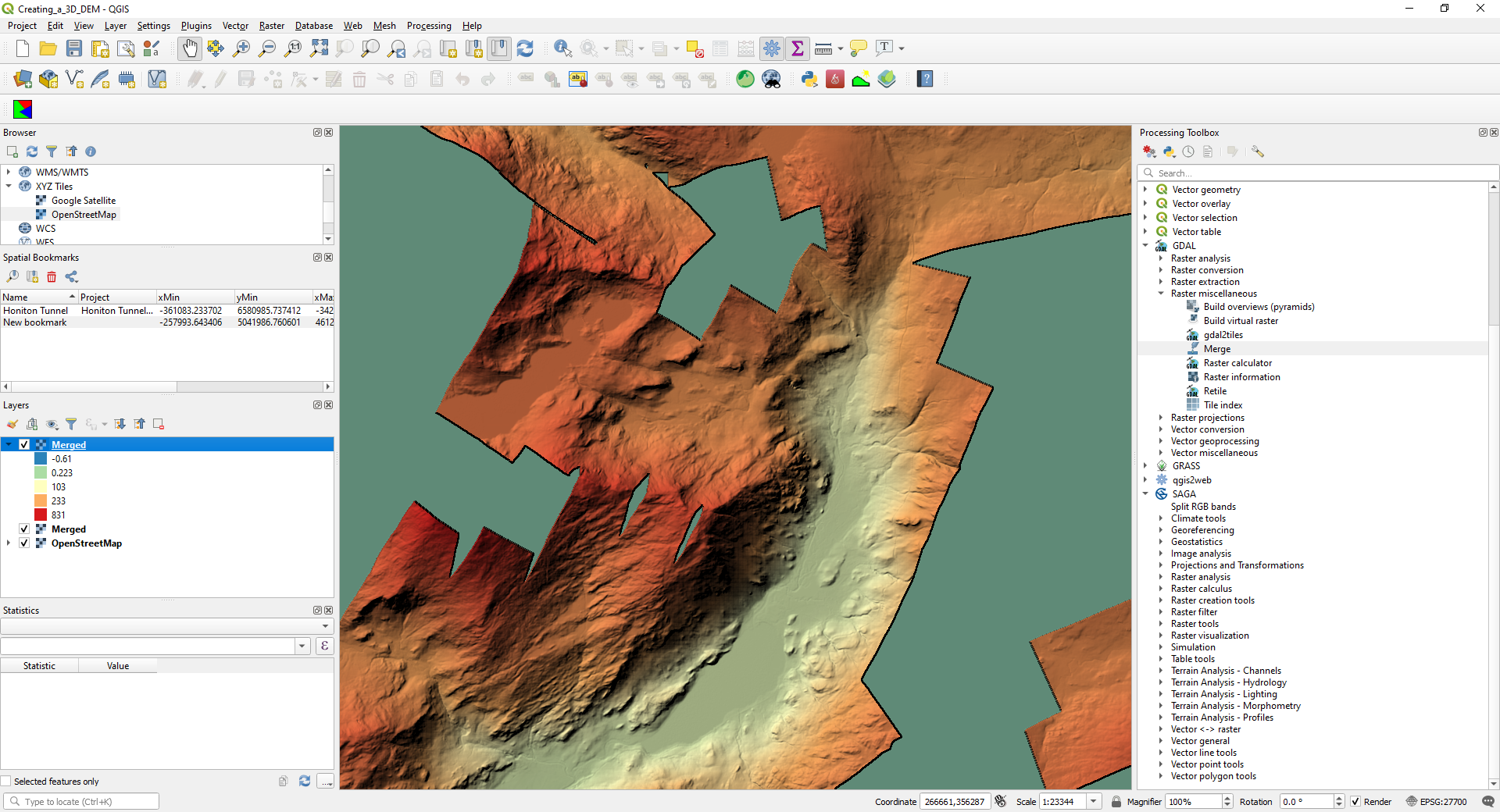Screen dimensions: 1500x812
Task: Open the Processing menu
Action: (429, 26)
